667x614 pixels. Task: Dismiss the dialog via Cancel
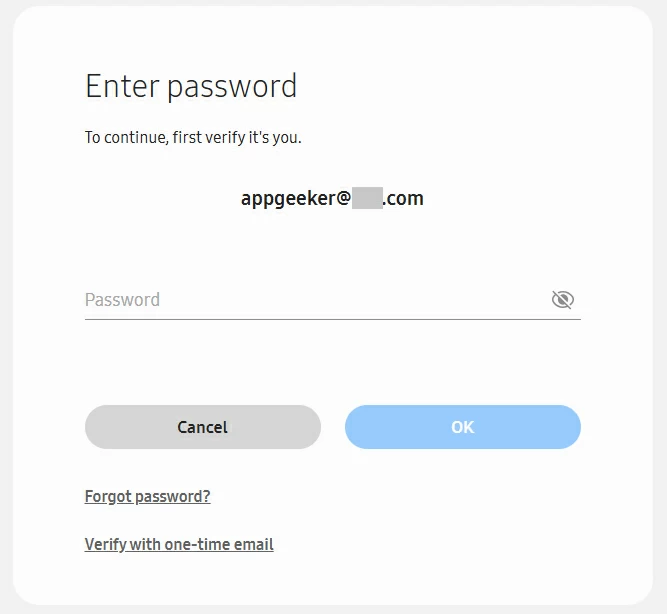tap(202, 427)
